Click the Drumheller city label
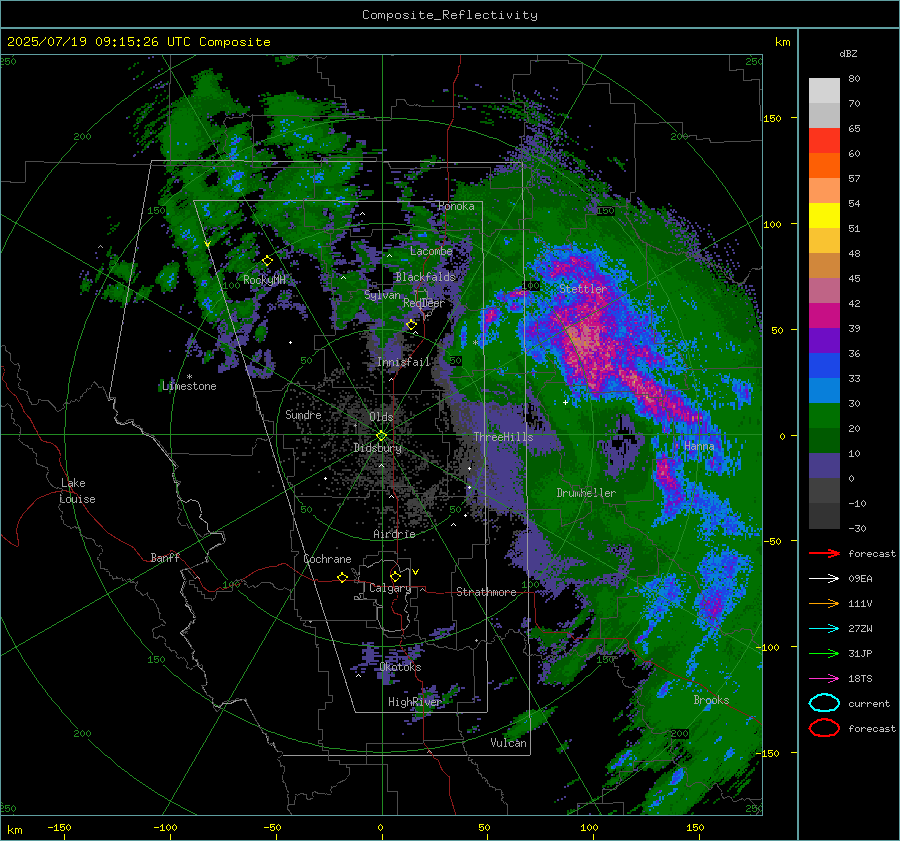 click(x=586, y=493)
